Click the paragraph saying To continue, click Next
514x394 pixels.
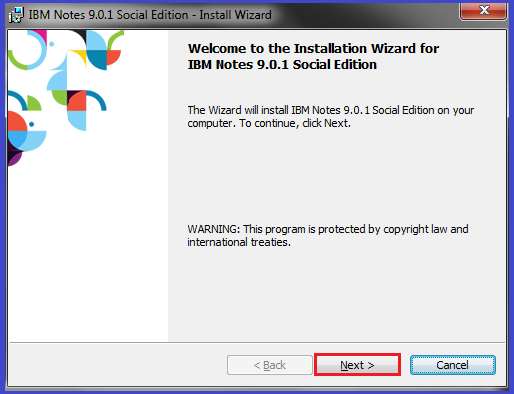point(331,117)
